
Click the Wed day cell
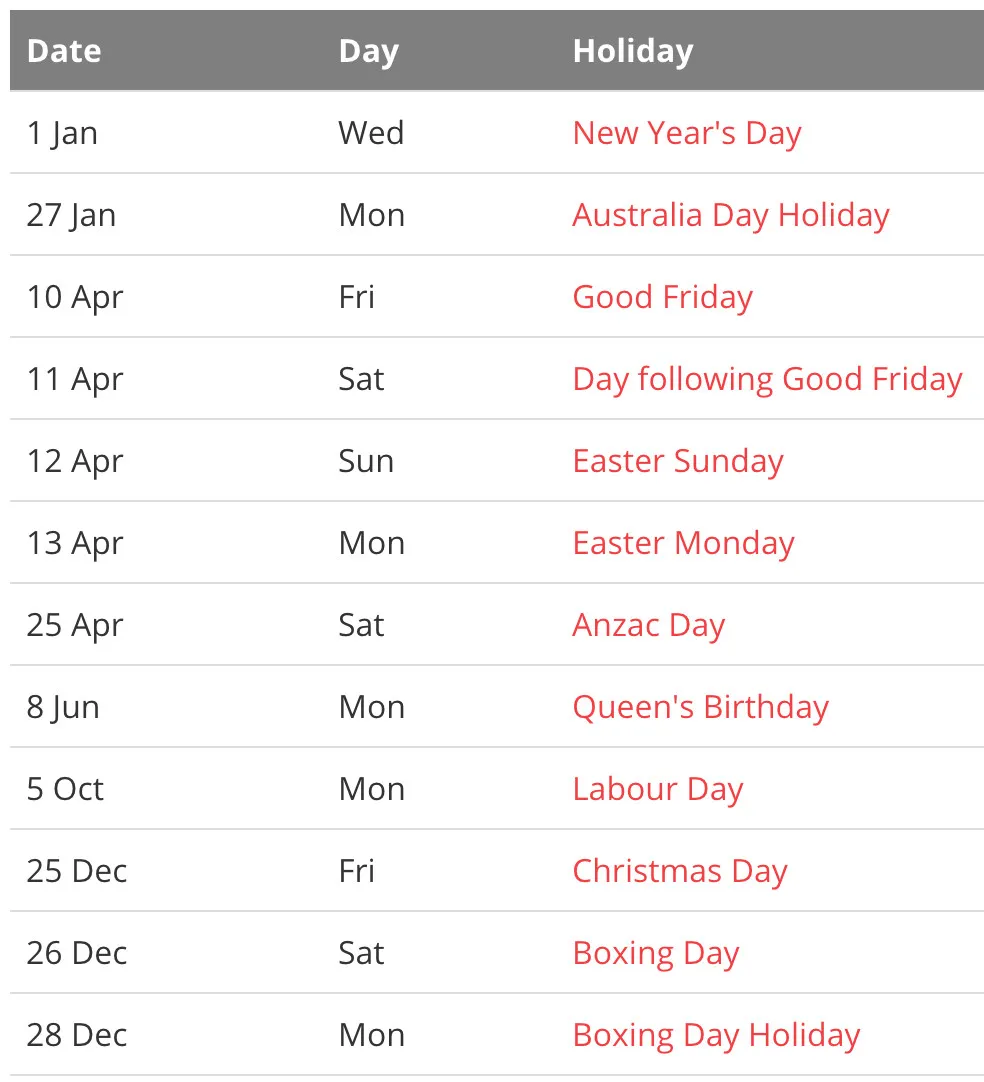point(371,133)
